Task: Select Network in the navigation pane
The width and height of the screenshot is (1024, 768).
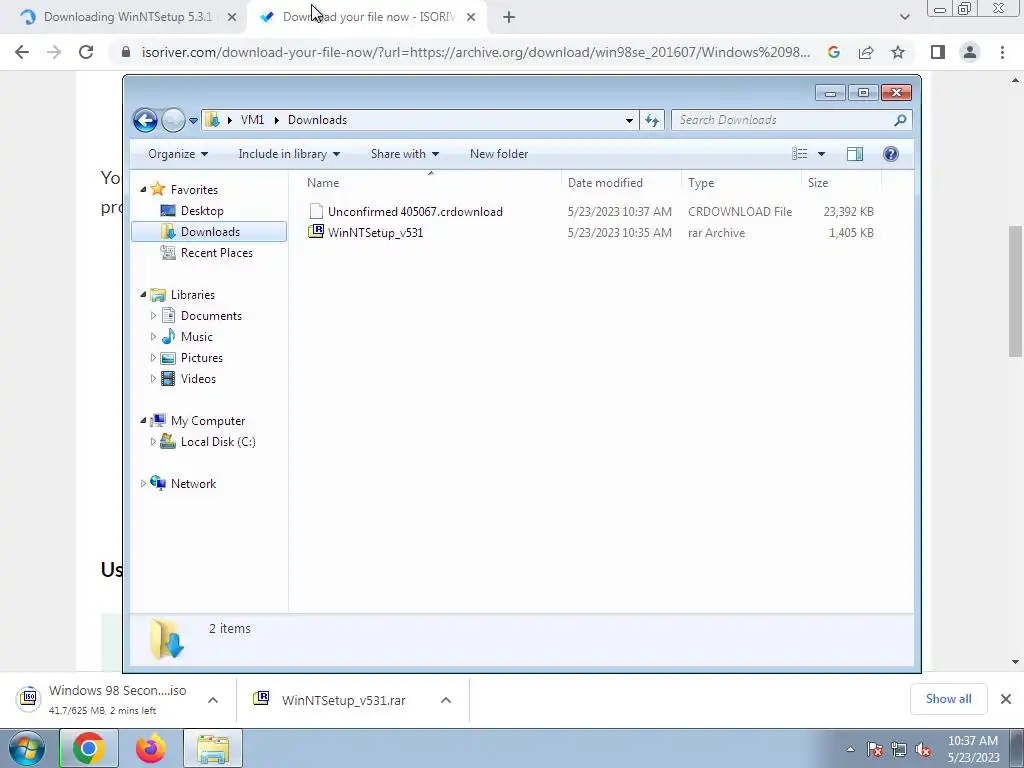Action: pos(193,484)
